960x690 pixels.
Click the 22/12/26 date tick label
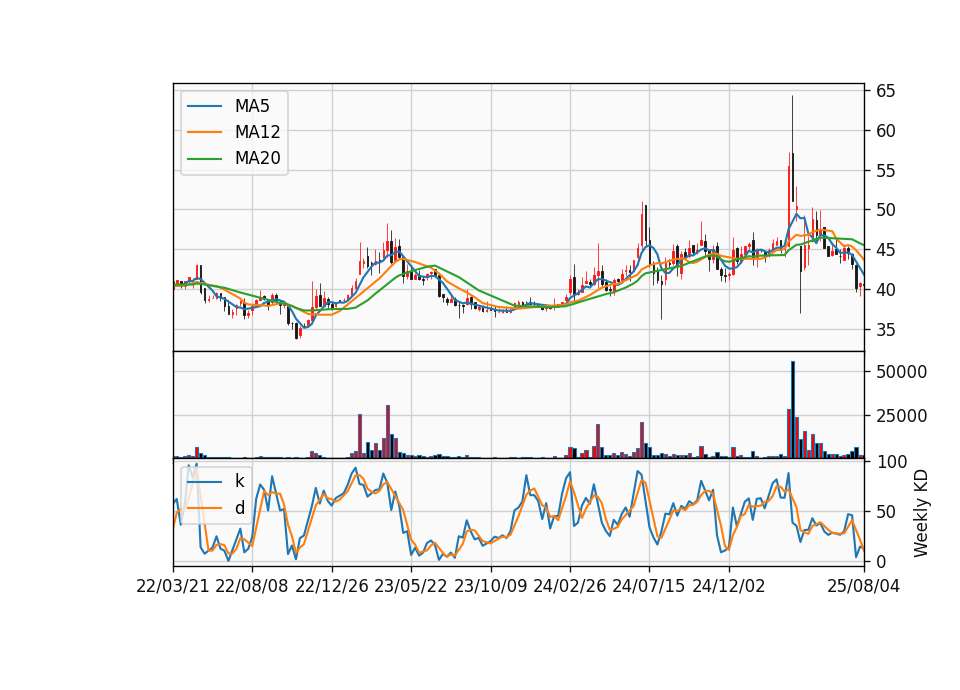332,586
